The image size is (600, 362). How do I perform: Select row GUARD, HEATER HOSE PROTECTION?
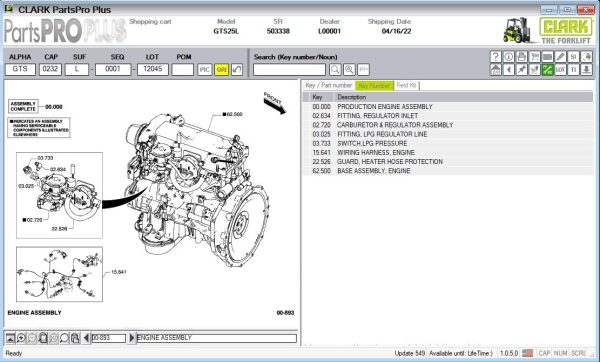click(x=448, y=162)
